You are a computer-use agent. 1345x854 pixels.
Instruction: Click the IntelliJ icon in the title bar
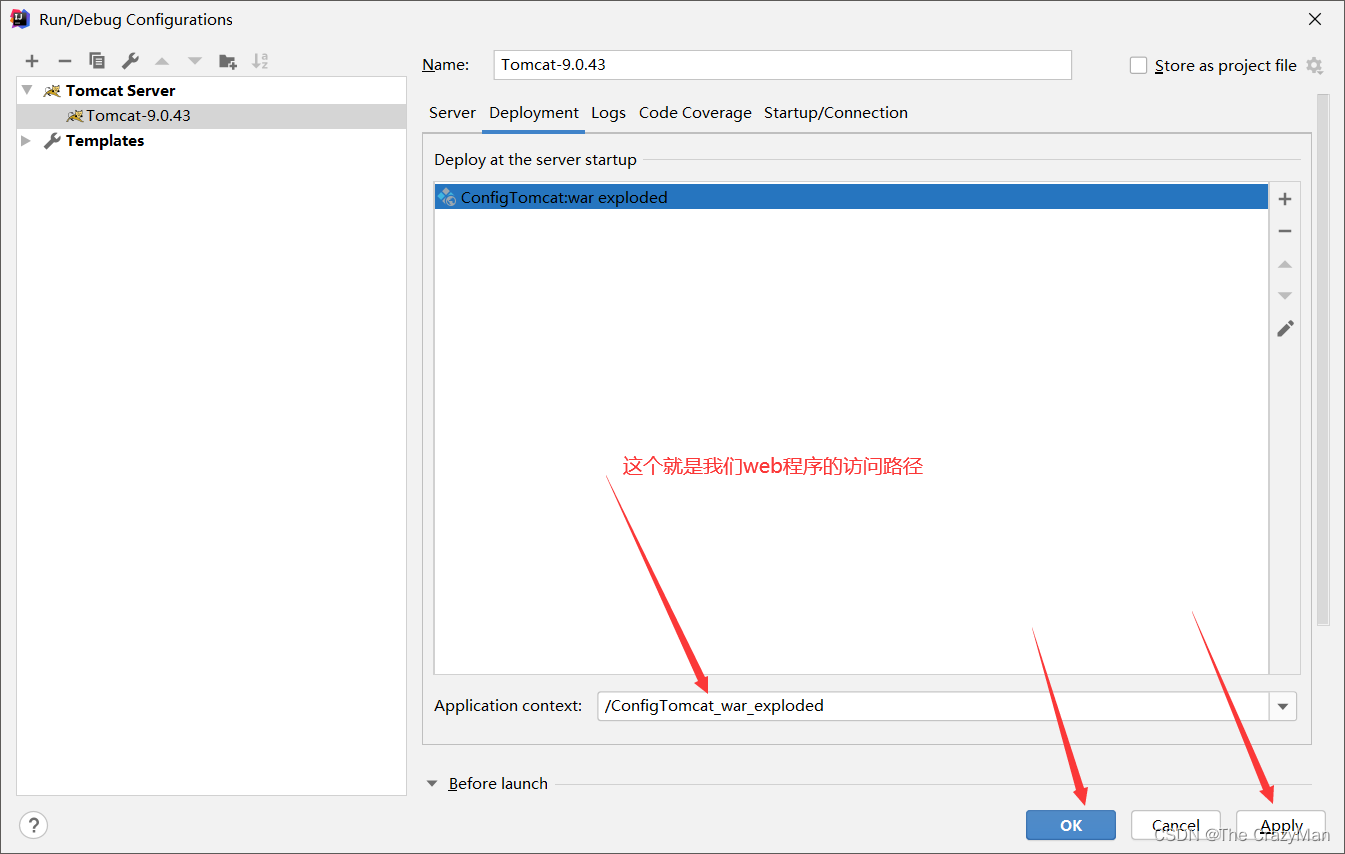pos(20,19)
